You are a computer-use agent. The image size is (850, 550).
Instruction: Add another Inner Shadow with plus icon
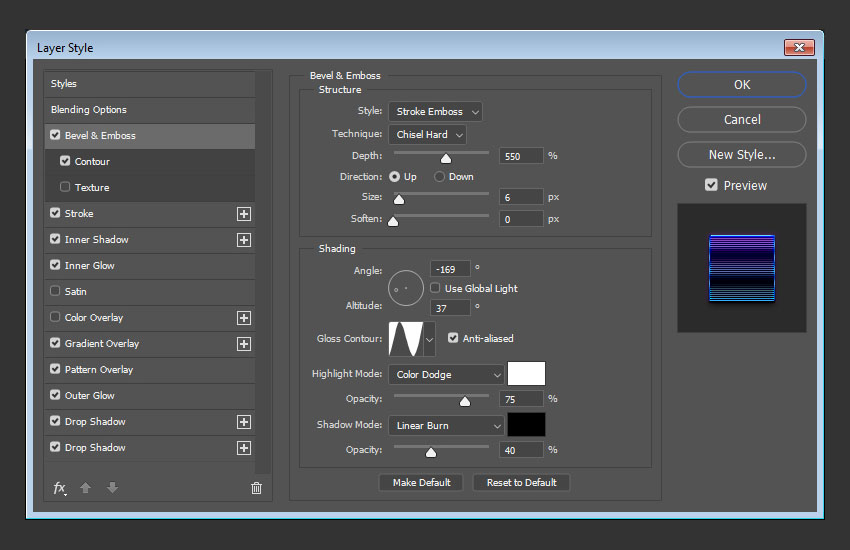tap(243, 240)
